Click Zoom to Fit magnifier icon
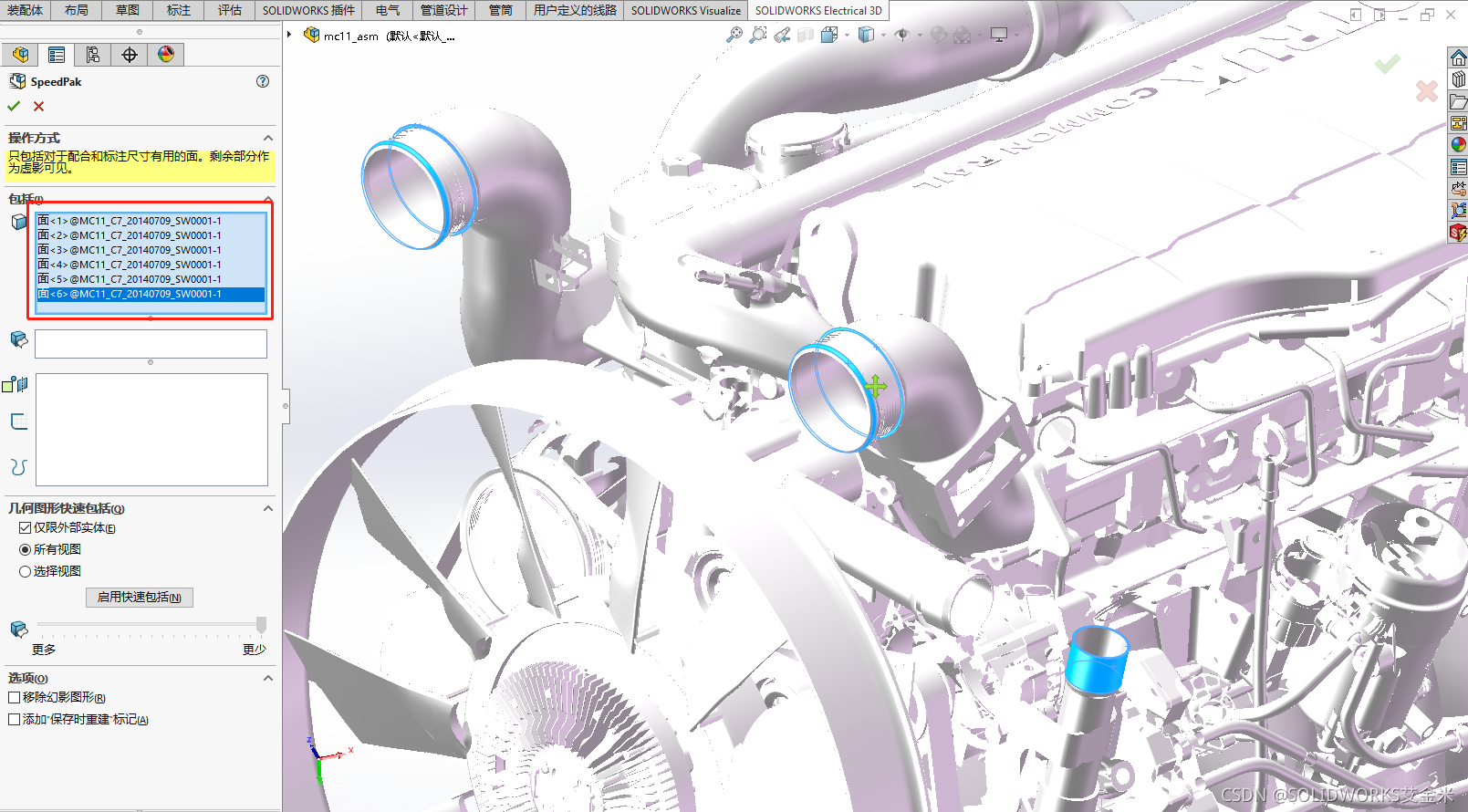The height and width of the screenshot is (812, 1468). pyautogui.click(x=734, y=35)
